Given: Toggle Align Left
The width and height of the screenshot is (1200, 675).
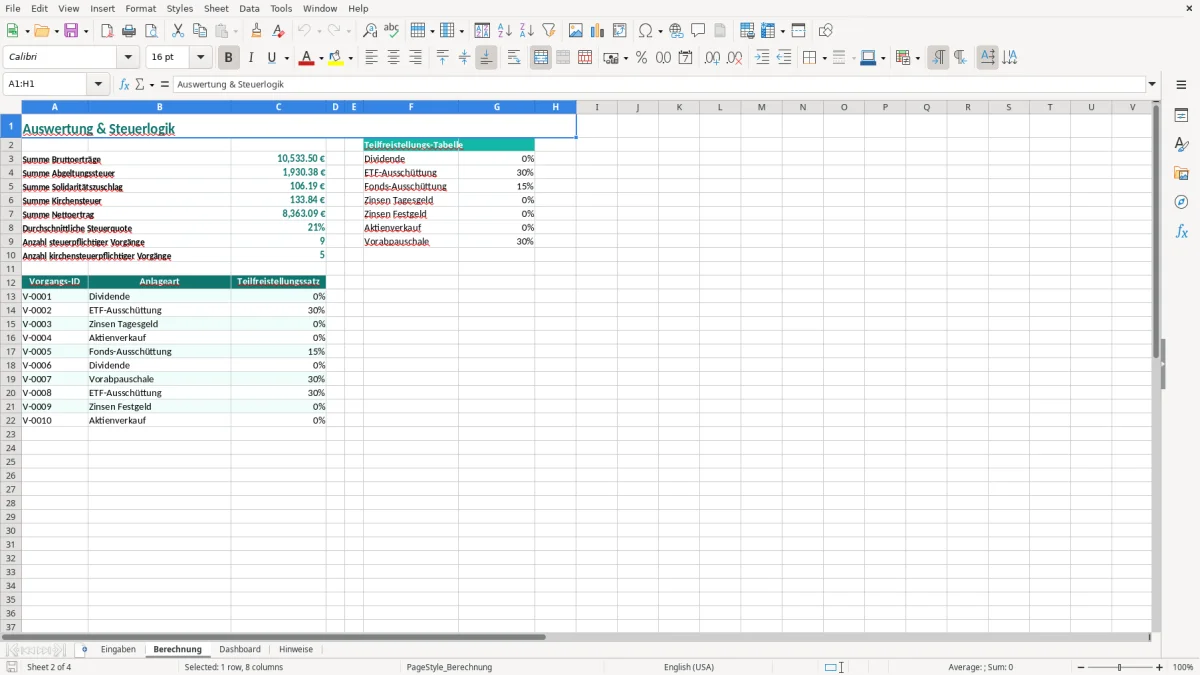Looking at the screenshot, I should (372, 58).
